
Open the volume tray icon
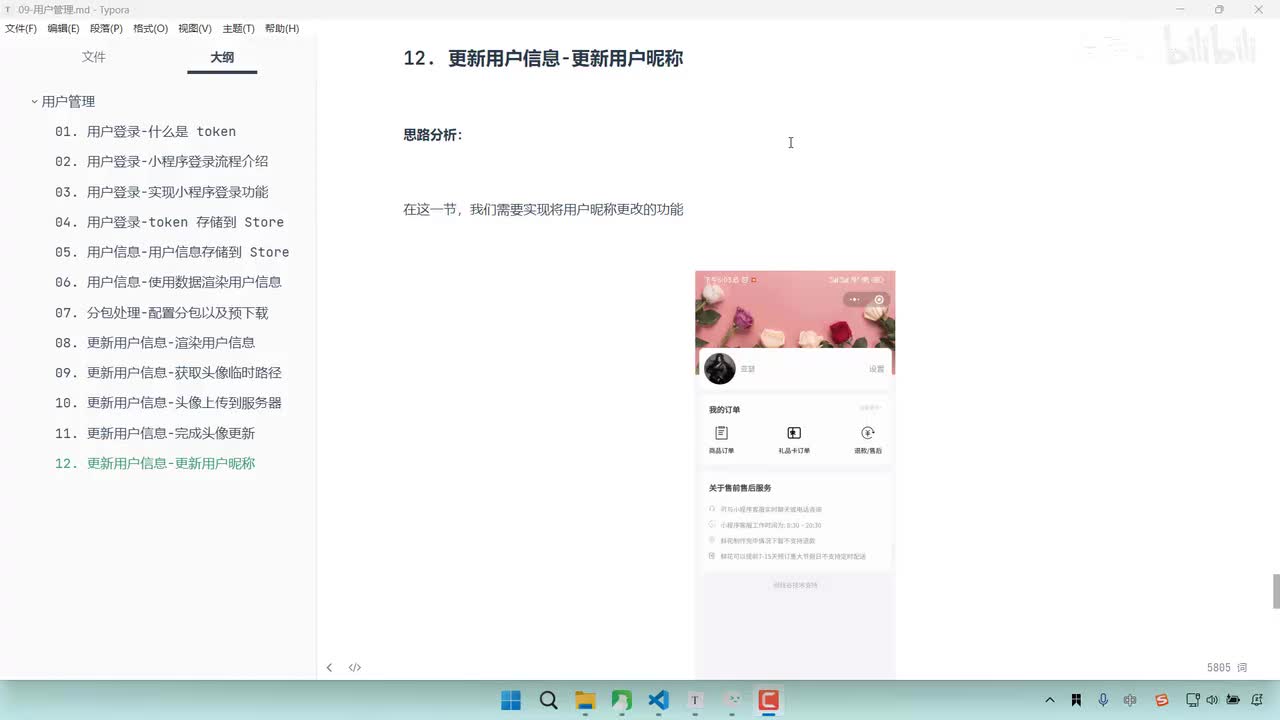click(1212, 700)
